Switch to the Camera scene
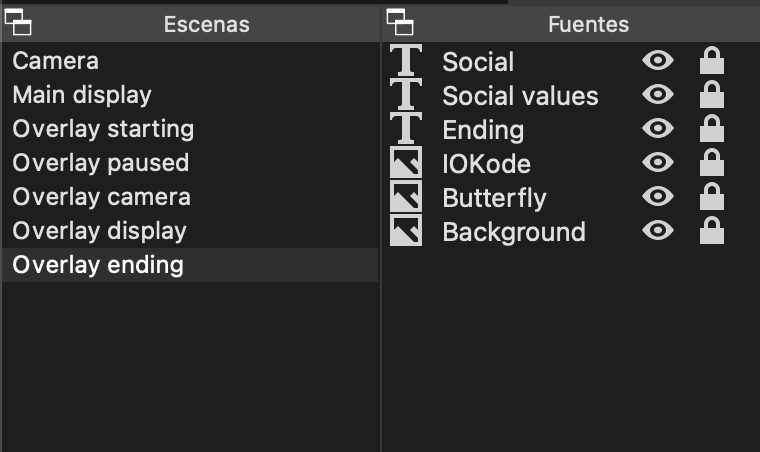The height and width of the screenshot is (452, 760). [x=56, y=61]
